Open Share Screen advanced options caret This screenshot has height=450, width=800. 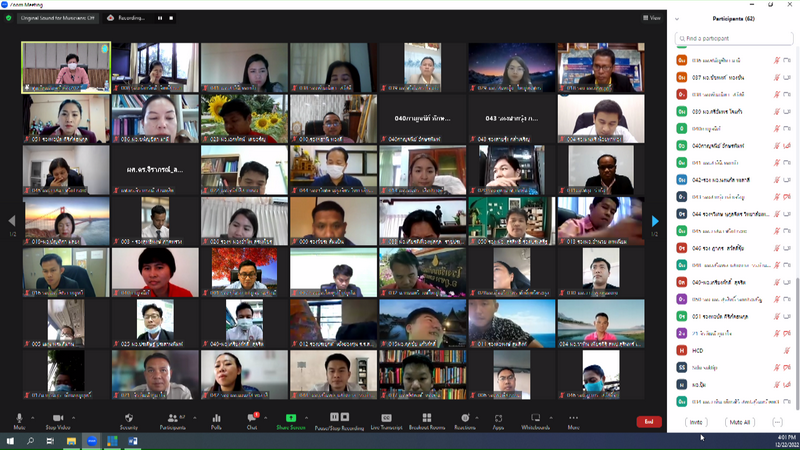[306, 418]
